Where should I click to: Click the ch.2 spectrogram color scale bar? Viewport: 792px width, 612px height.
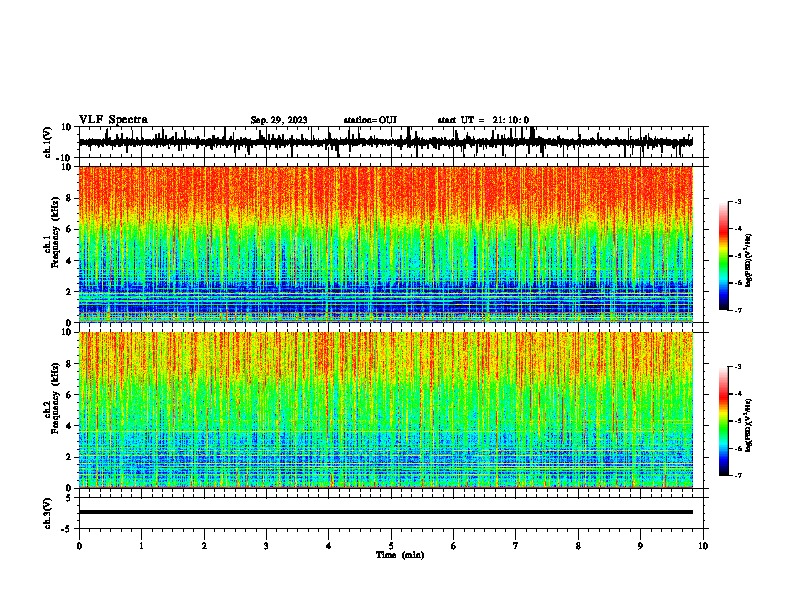click(x=724, y=421)
